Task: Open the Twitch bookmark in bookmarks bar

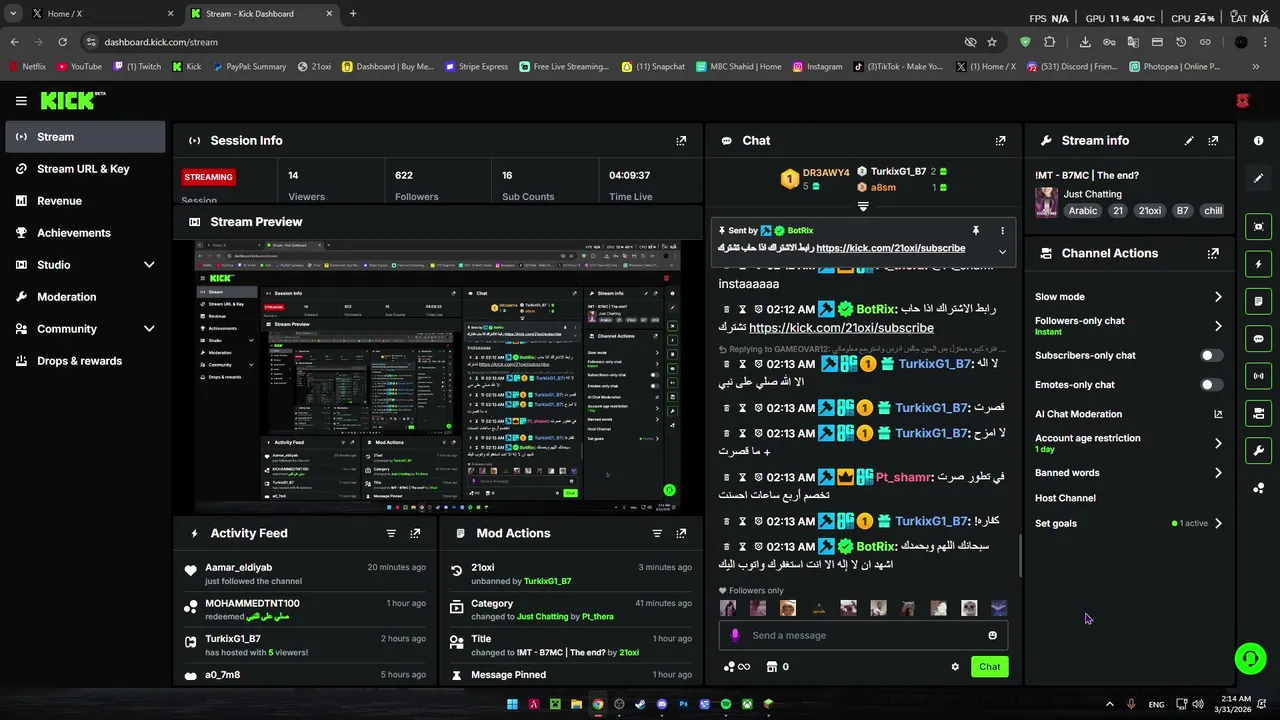Action: [137, 67]
